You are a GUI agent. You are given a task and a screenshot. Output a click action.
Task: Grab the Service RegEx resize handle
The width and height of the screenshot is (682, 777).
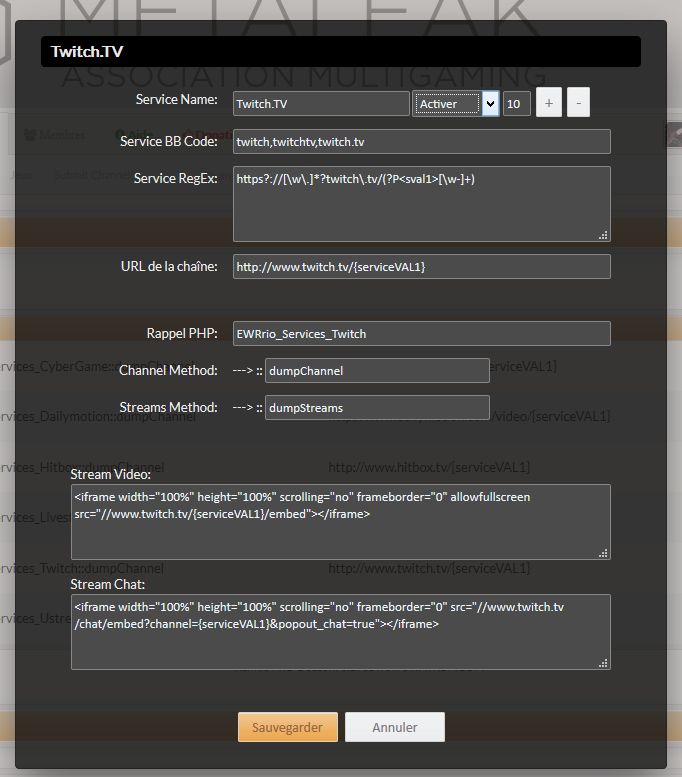coord(603,235)
